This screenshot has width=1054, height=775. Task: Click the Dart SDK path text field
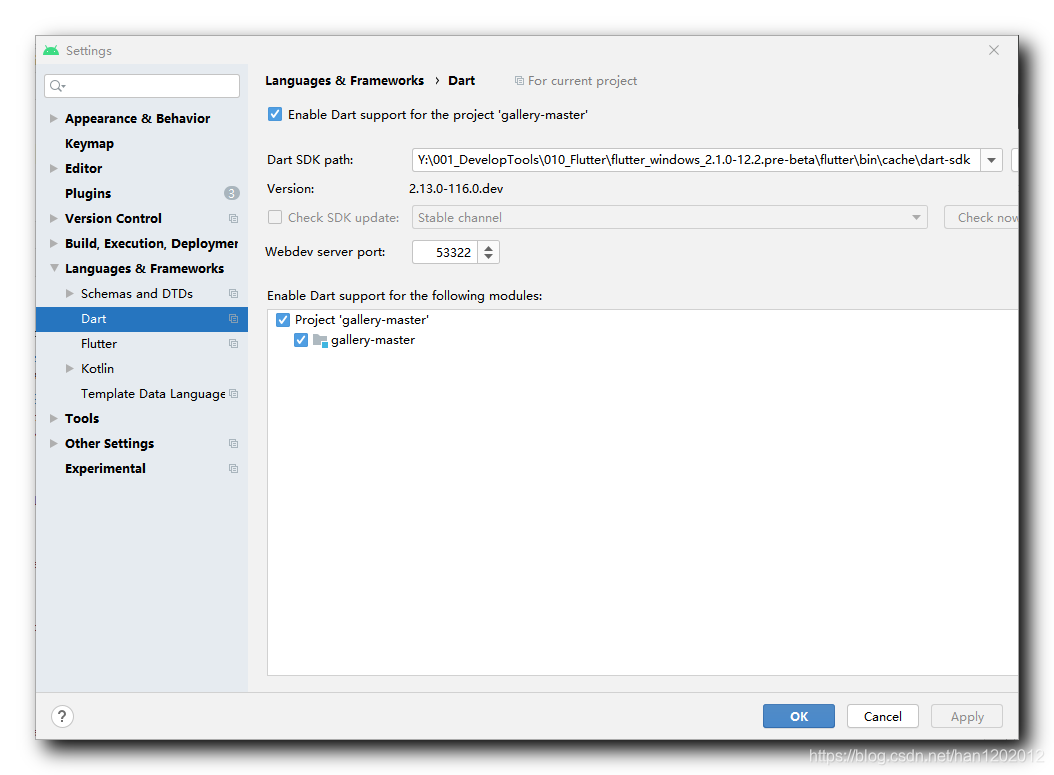click(696, 160)
